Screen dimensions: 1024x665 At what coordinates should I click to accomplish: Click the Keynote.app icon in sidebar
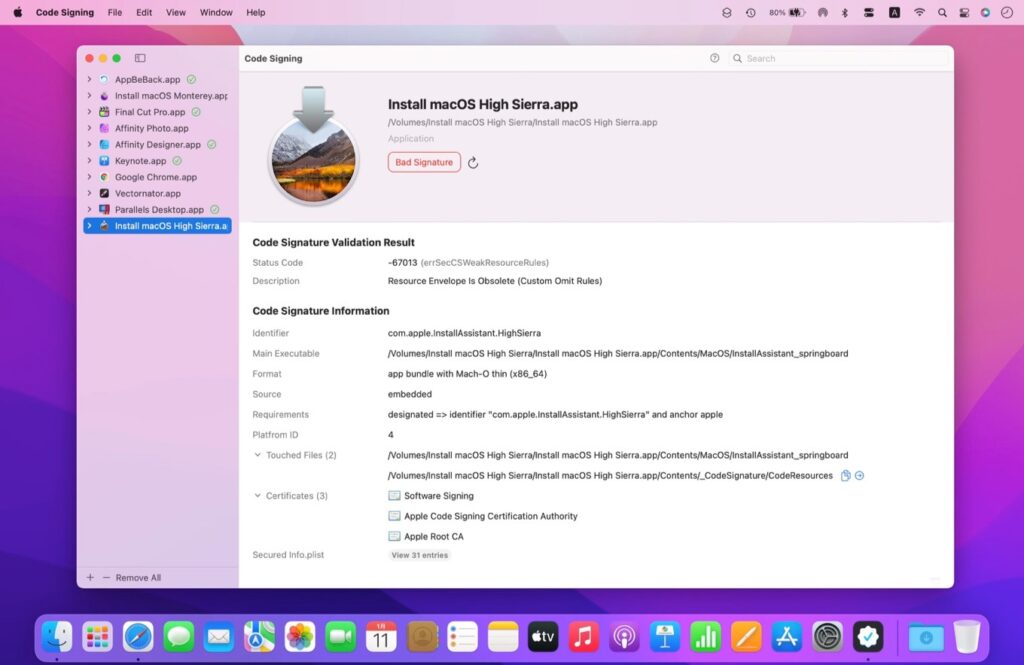[x=107, y=160]
